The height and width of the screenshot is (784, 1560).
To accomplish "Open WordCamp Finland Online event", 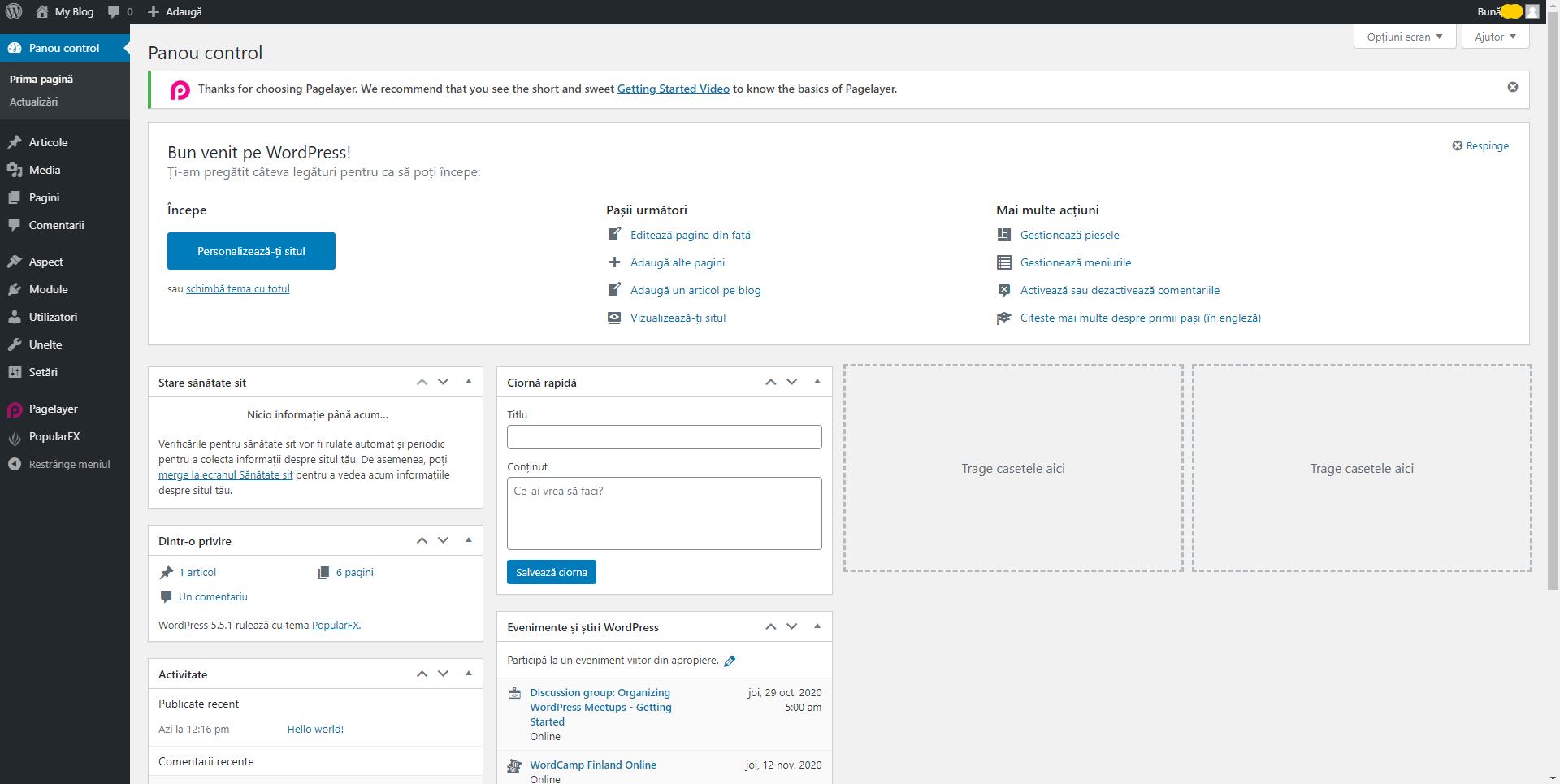I will pyautogui.click(x=593, y=765).
